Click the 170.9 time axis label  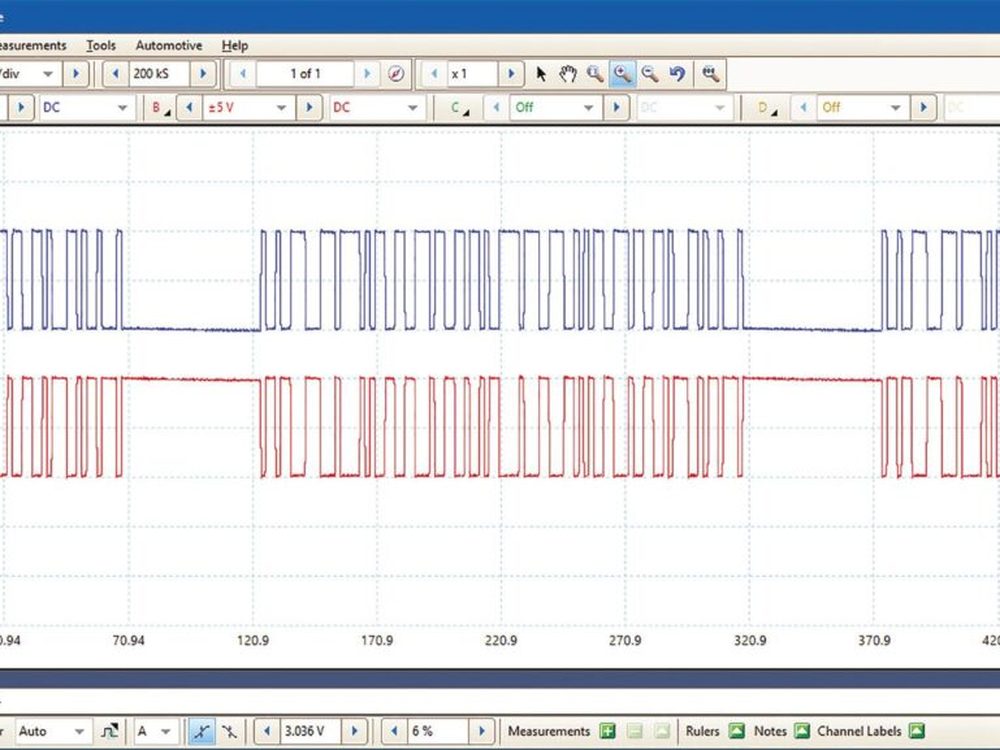(x=377, y=640)
